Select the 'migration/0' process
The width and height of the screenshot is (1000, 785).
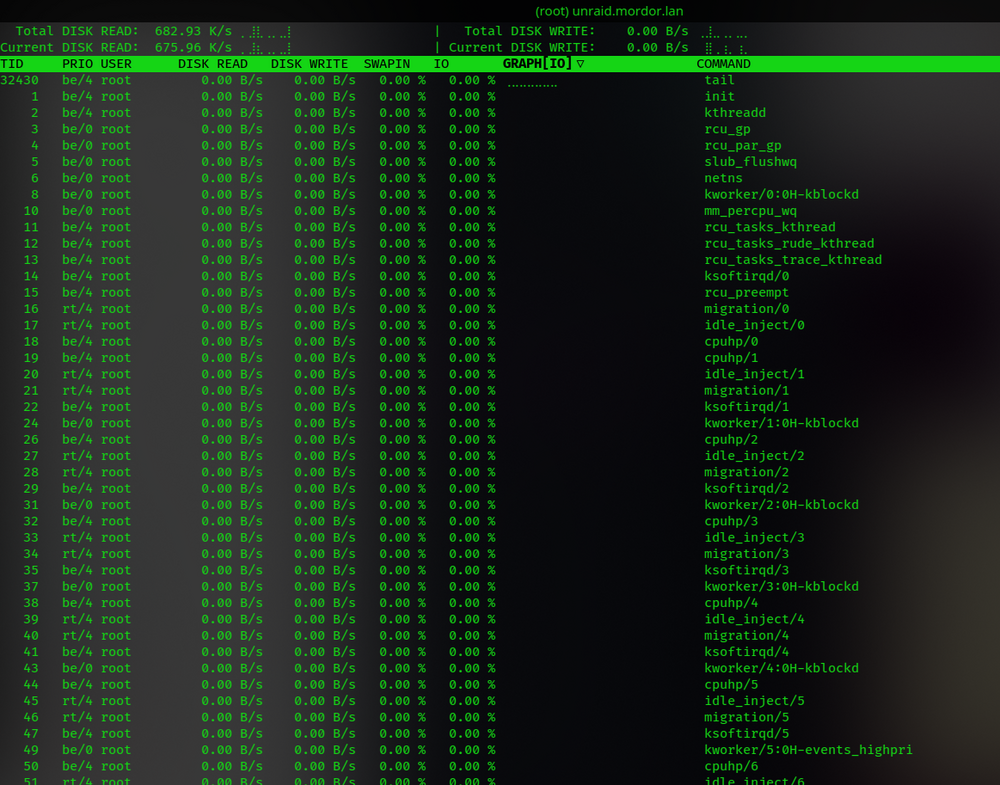point(747,309)
